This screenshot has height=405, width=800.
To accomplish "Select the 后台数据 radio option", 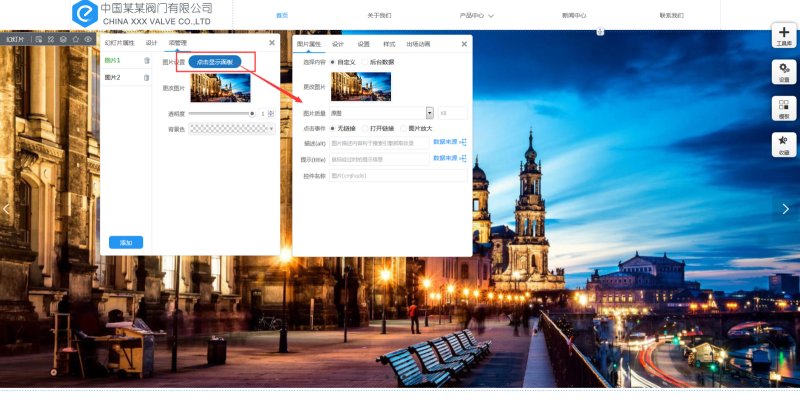I will [x=364, y=61].
